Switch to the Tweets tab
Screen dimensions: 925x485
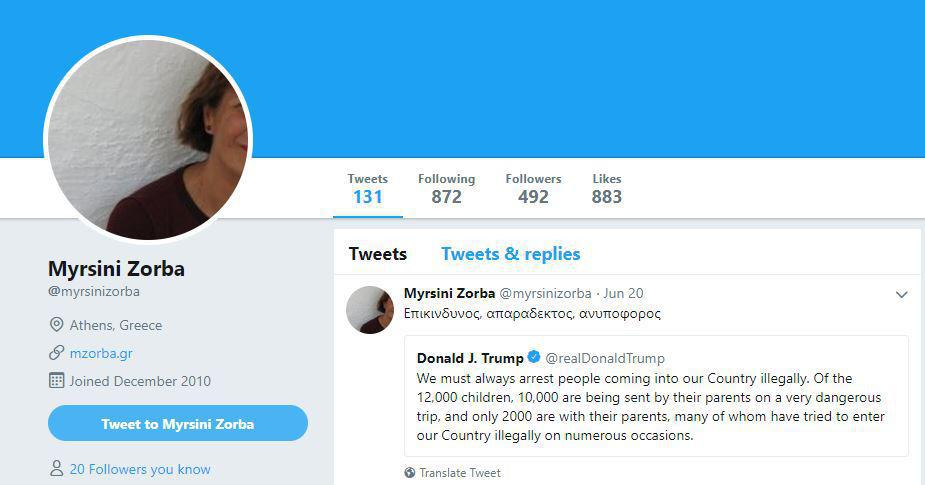[377, 254]
